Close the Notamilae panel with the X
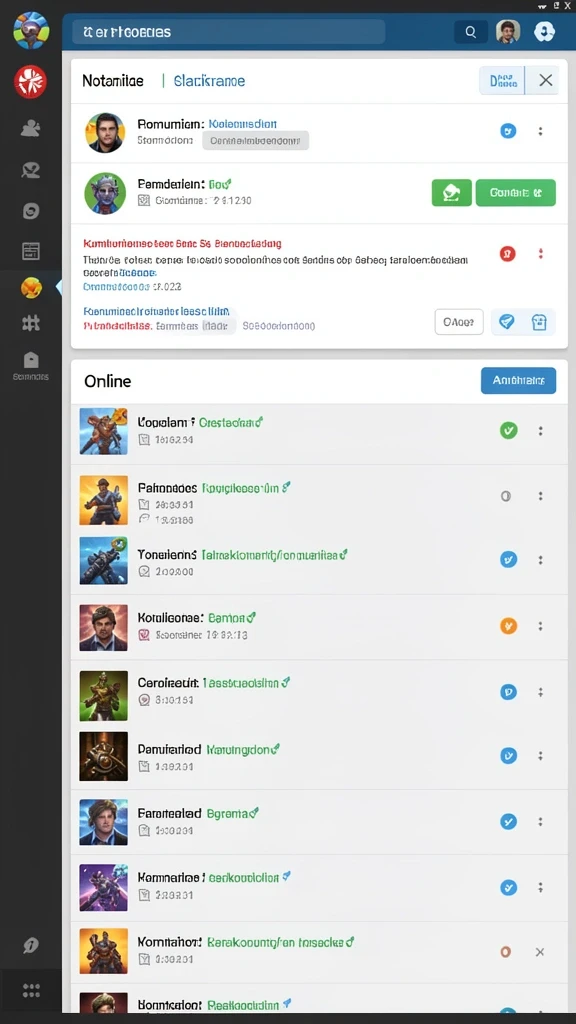This screenshot has height=1024, width=576. coord(545,80)
